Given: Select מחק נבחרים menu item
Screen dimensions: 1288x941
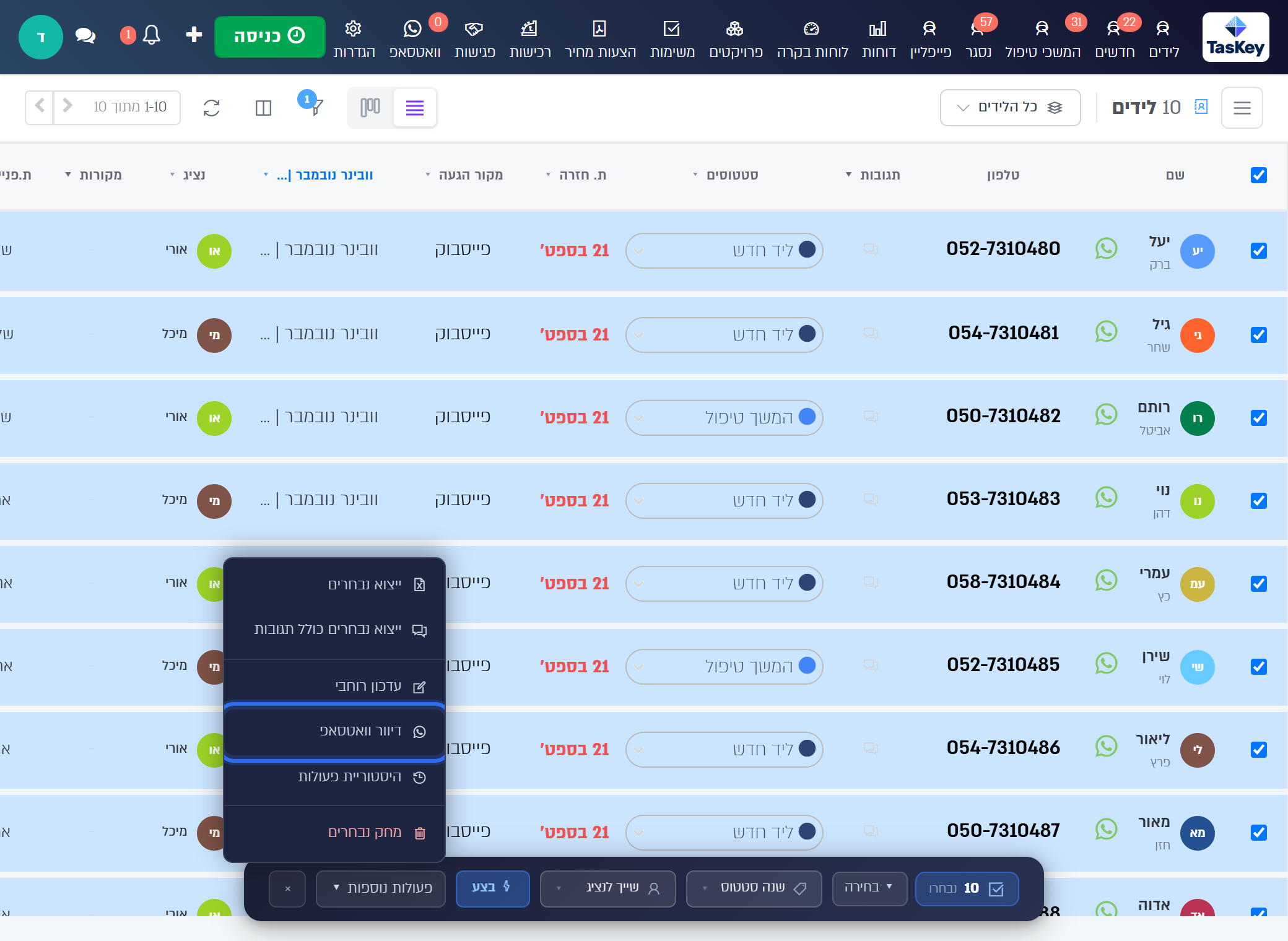Looking at the screenshot, I should pos(334,833).
